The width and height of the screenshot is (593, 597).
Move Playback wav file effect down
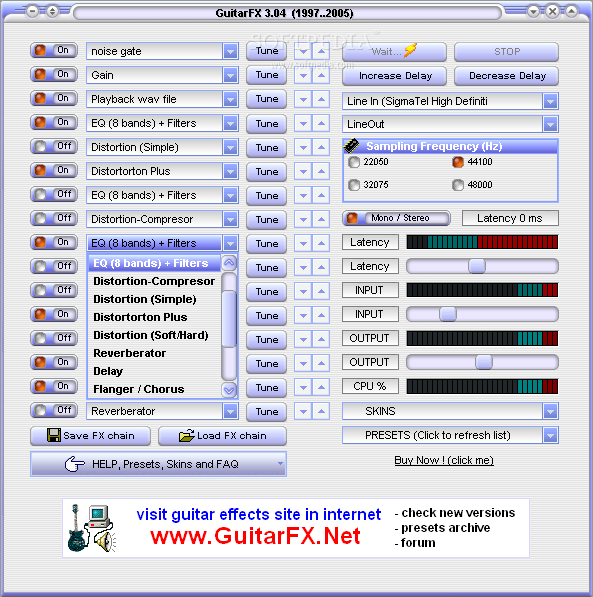(x=303, y=99)
